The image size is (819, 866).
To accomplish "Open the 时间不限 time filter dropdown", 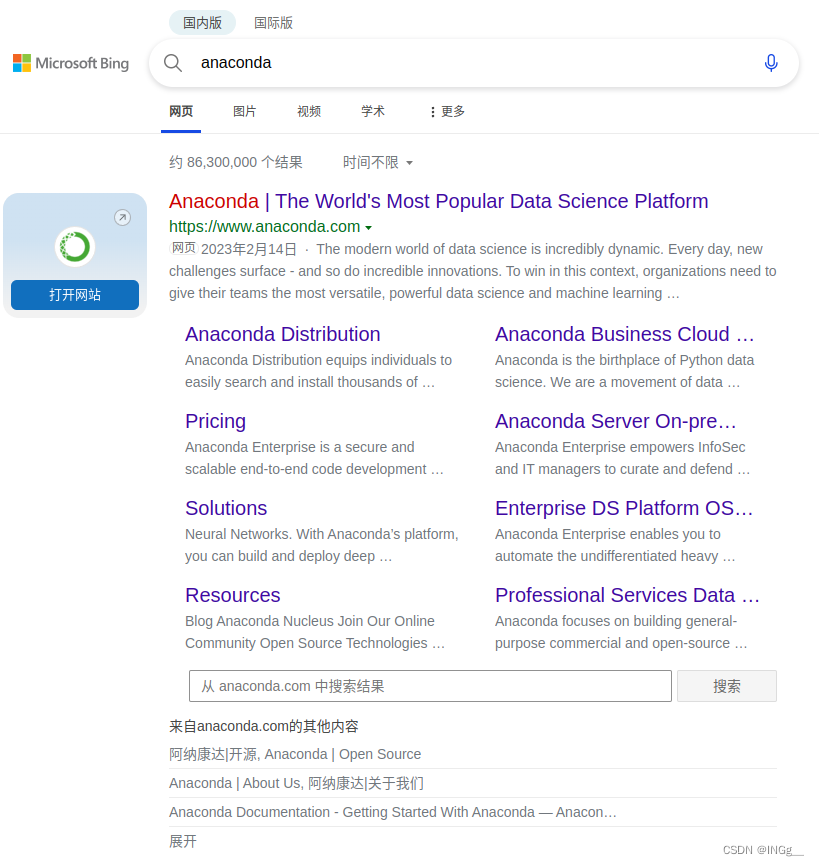I will (377, 162).
